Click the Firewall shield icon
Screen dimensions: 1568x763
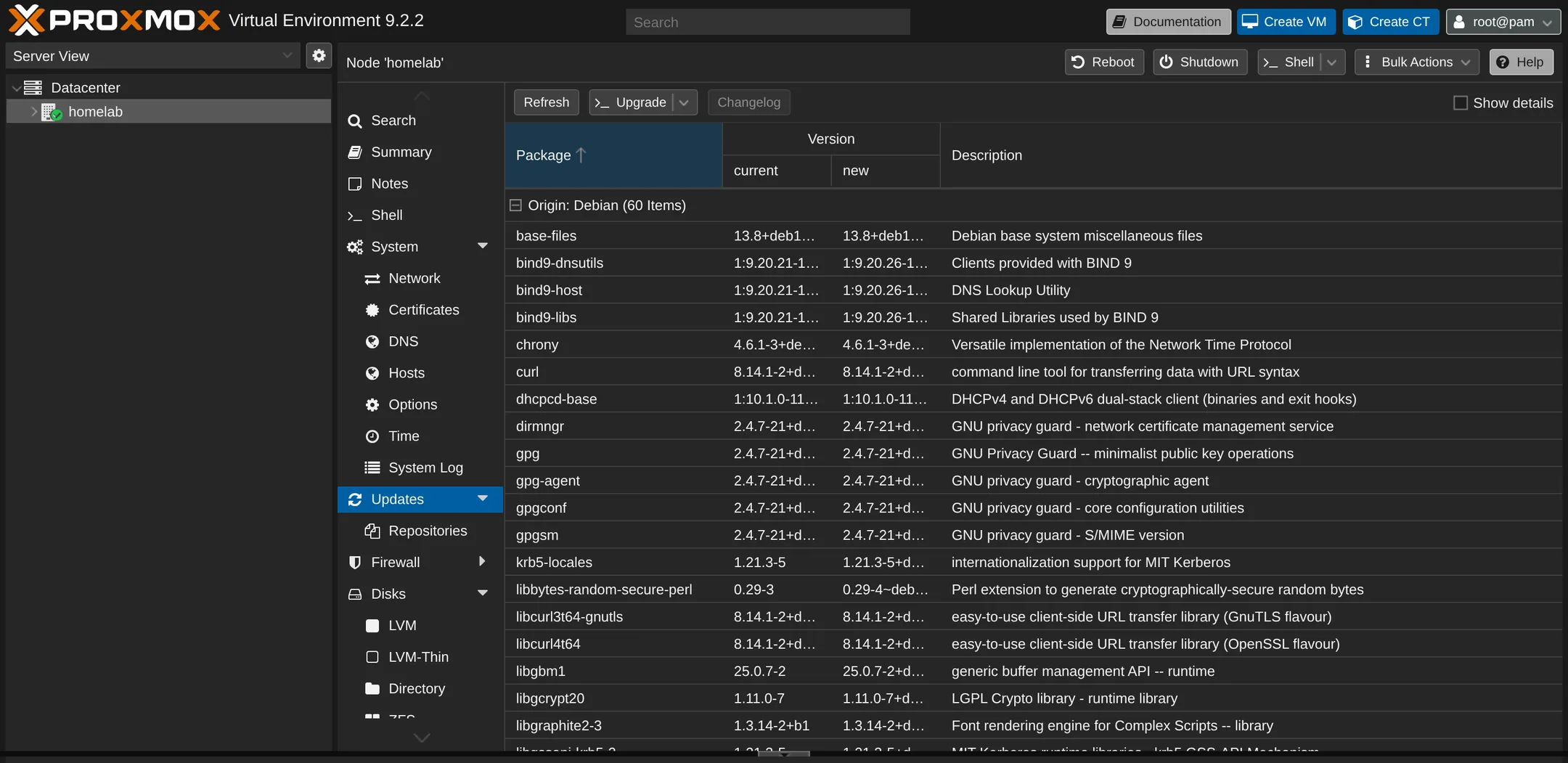(355, 563)
